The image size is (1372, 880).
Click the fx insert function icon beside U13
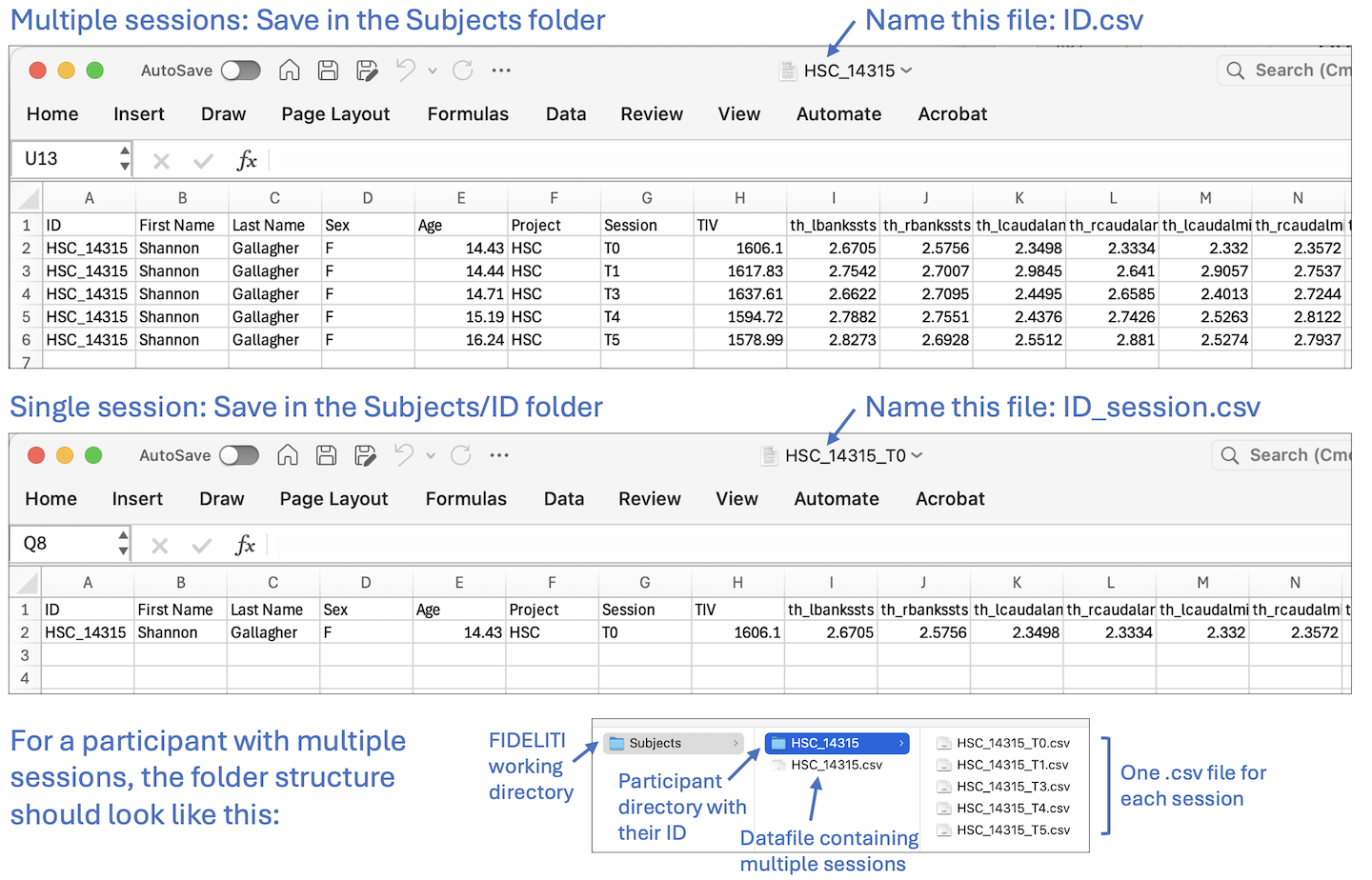tap(247, 160)
